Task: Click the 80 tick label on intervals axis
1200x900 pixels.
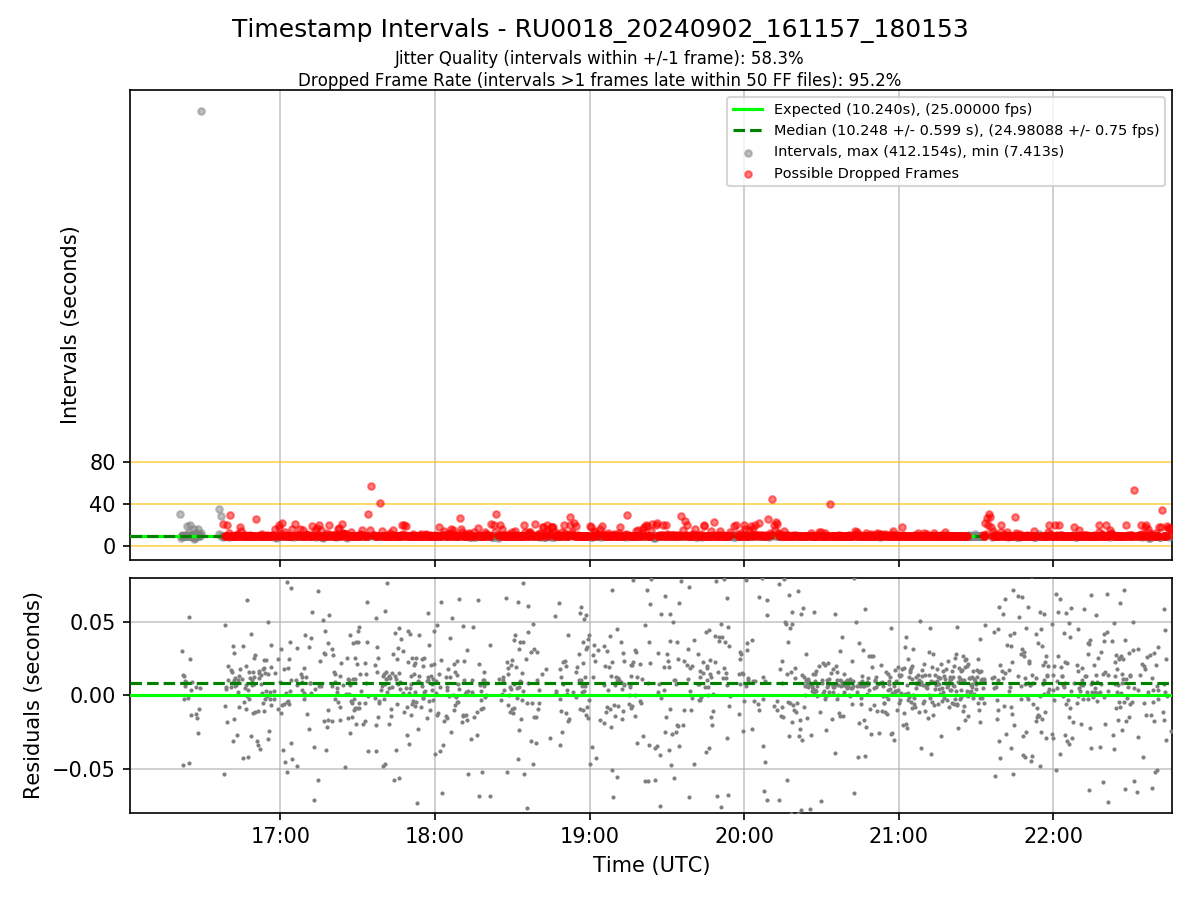Action: (x=105, y=462)
